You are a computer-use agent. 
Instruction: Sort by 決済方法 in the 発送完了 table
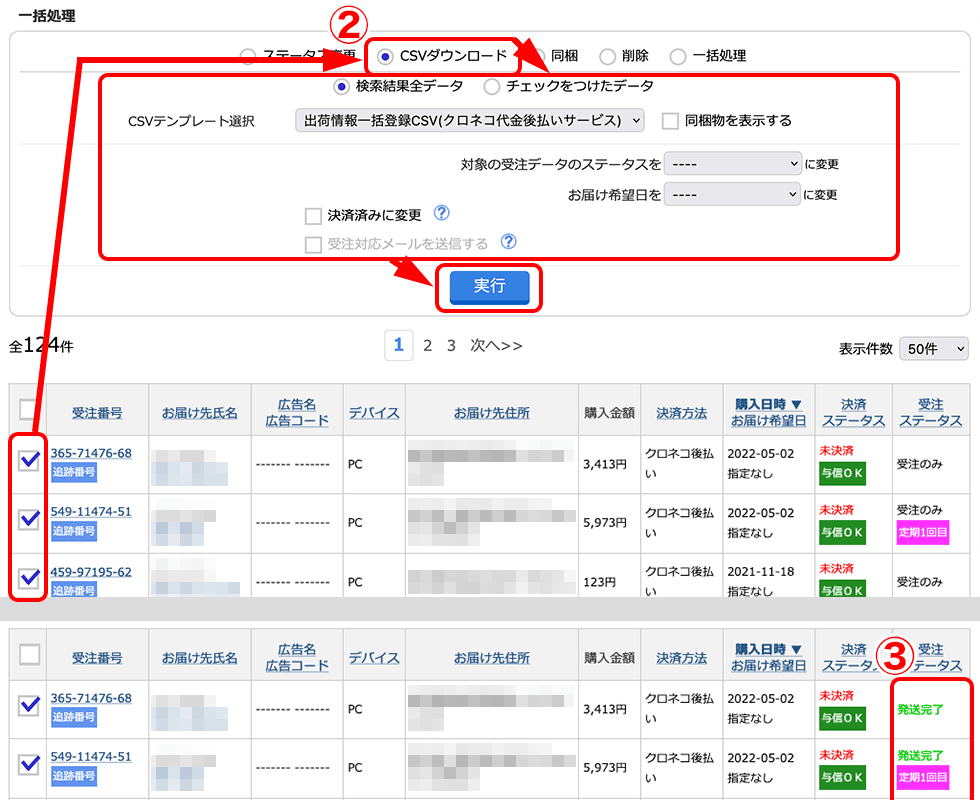click(681, 658)
